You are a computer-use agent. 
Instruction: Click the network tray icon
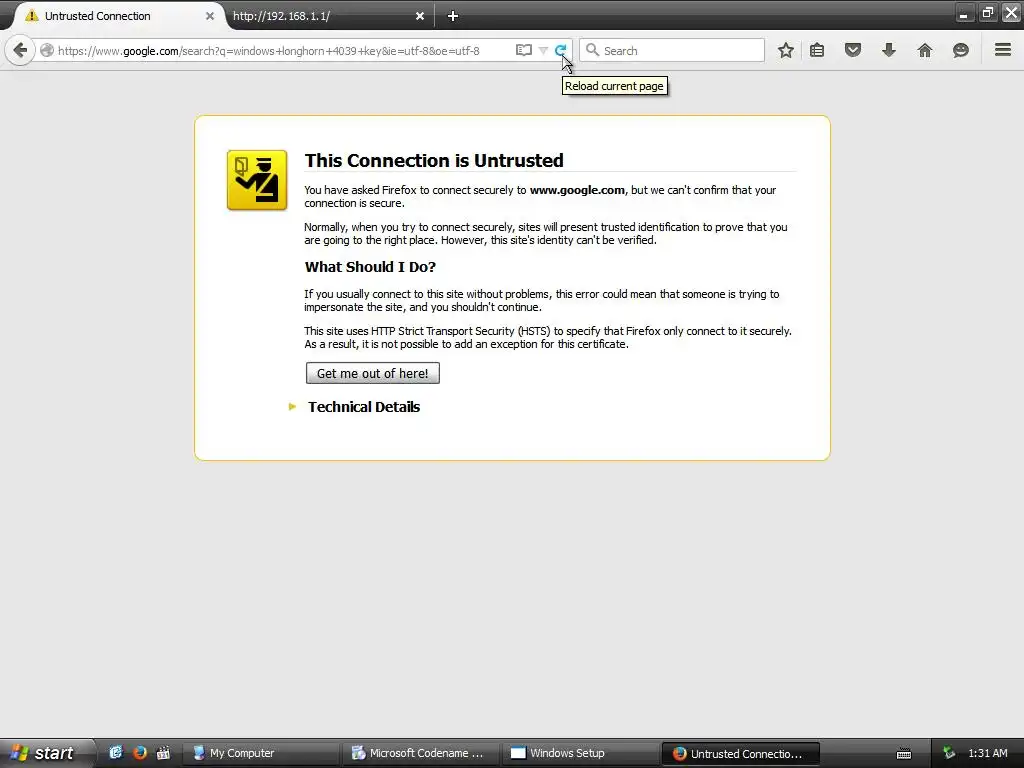click(x=949, y=753)
